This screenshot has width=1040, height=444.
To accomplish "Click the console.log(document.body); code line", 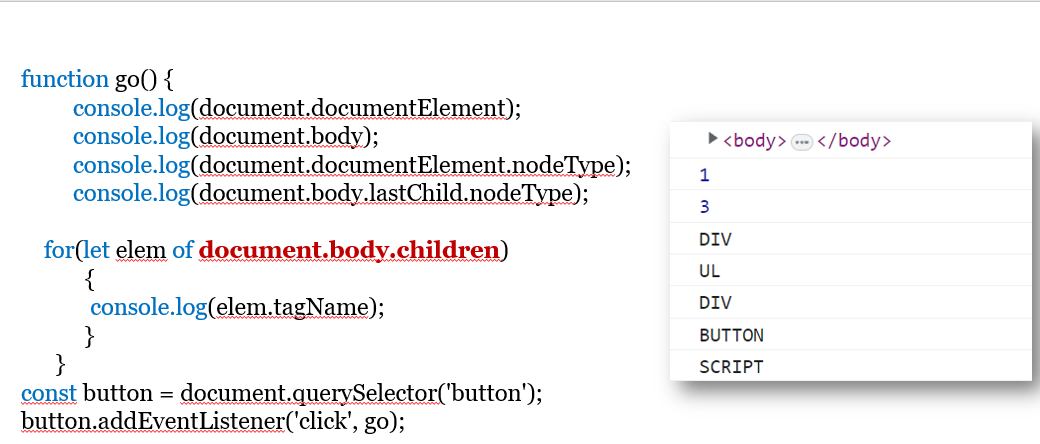I will 226,136.
